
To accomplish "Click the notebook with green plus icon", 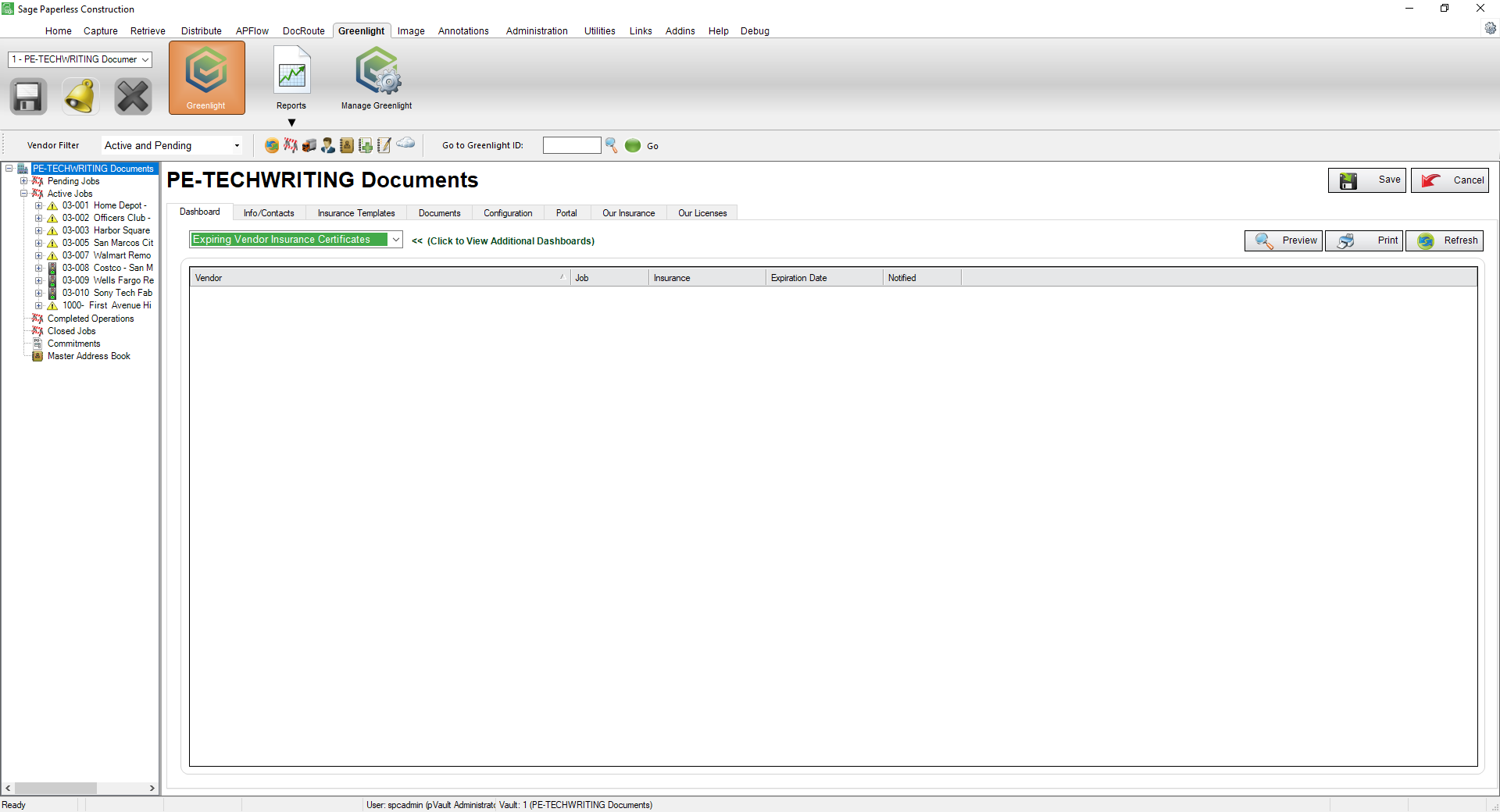I will (366, 145).
